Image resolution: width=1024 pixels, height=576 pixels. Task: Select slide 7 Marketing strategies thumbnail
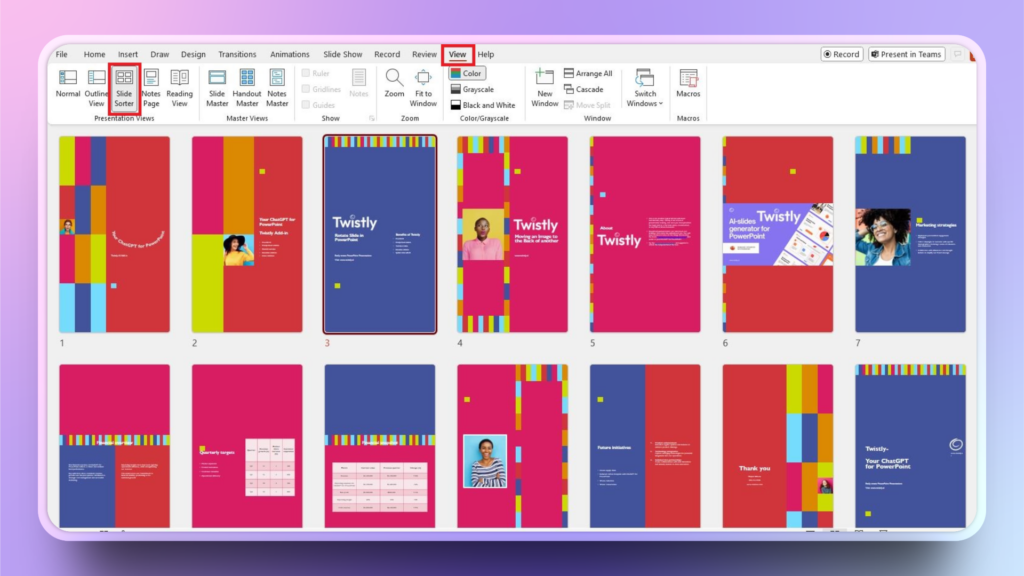point(910,234)
